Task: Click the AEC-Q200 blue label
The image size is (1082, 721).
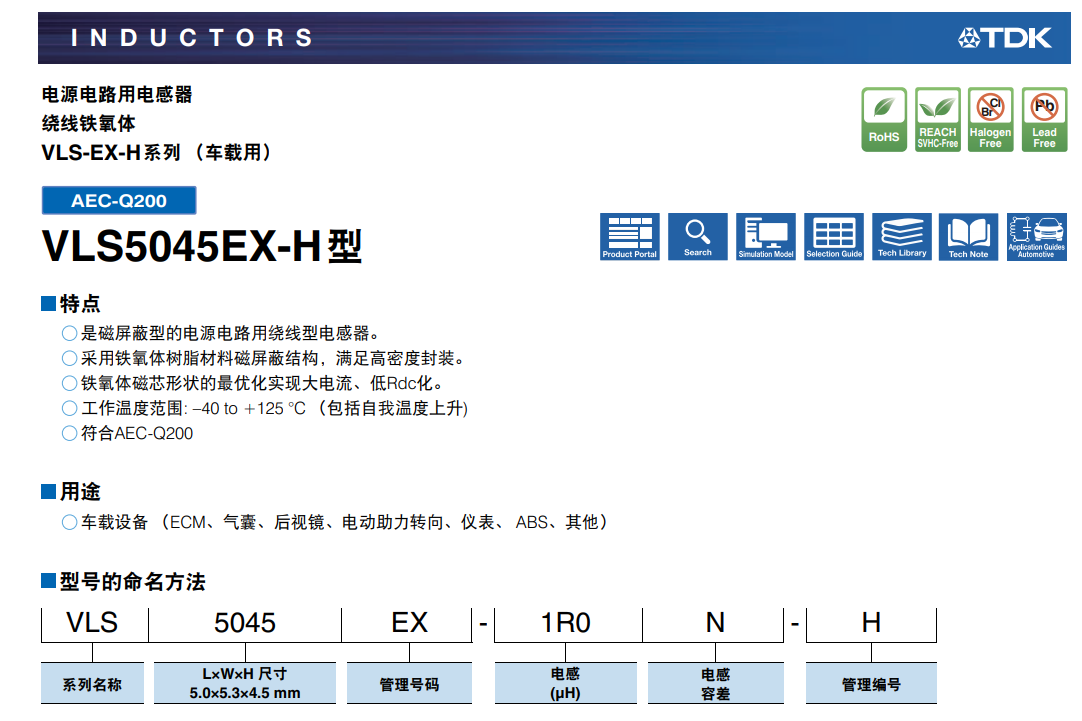Action: [x=119, y=201]
